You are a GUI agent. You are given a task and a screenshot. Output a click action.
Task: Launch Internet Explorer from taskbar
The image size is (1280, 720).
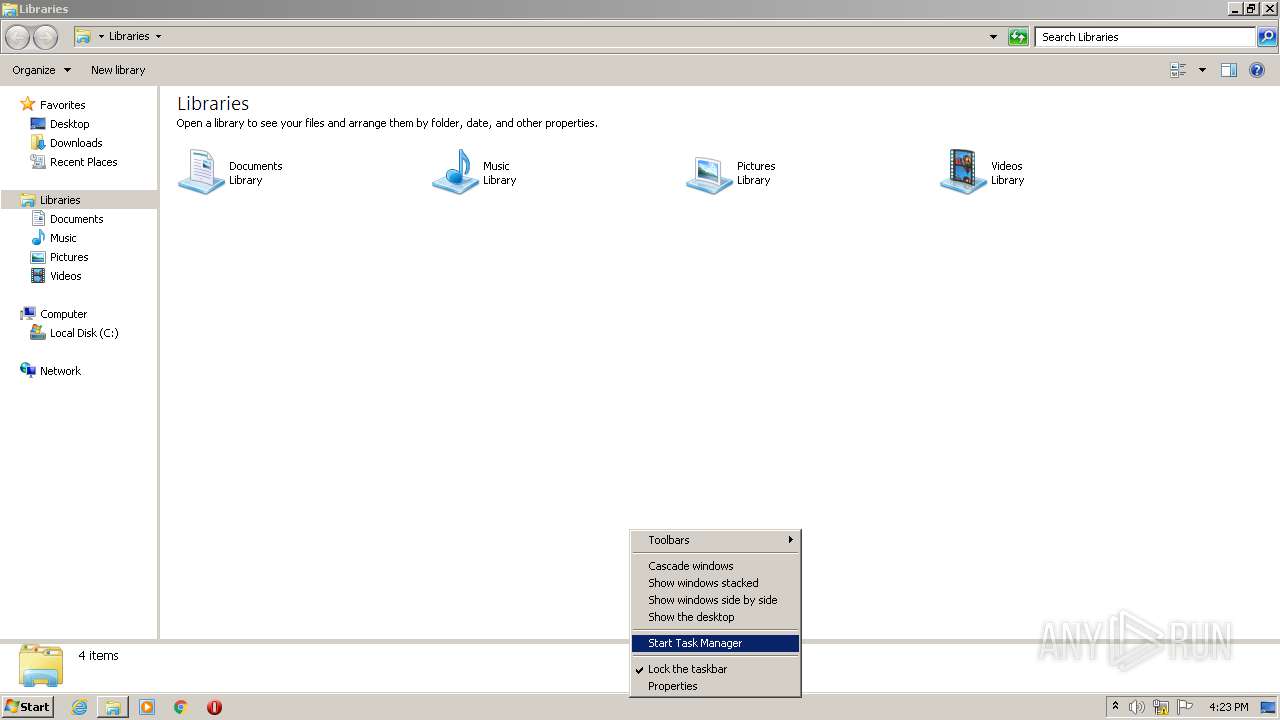[x=79, y=707]
